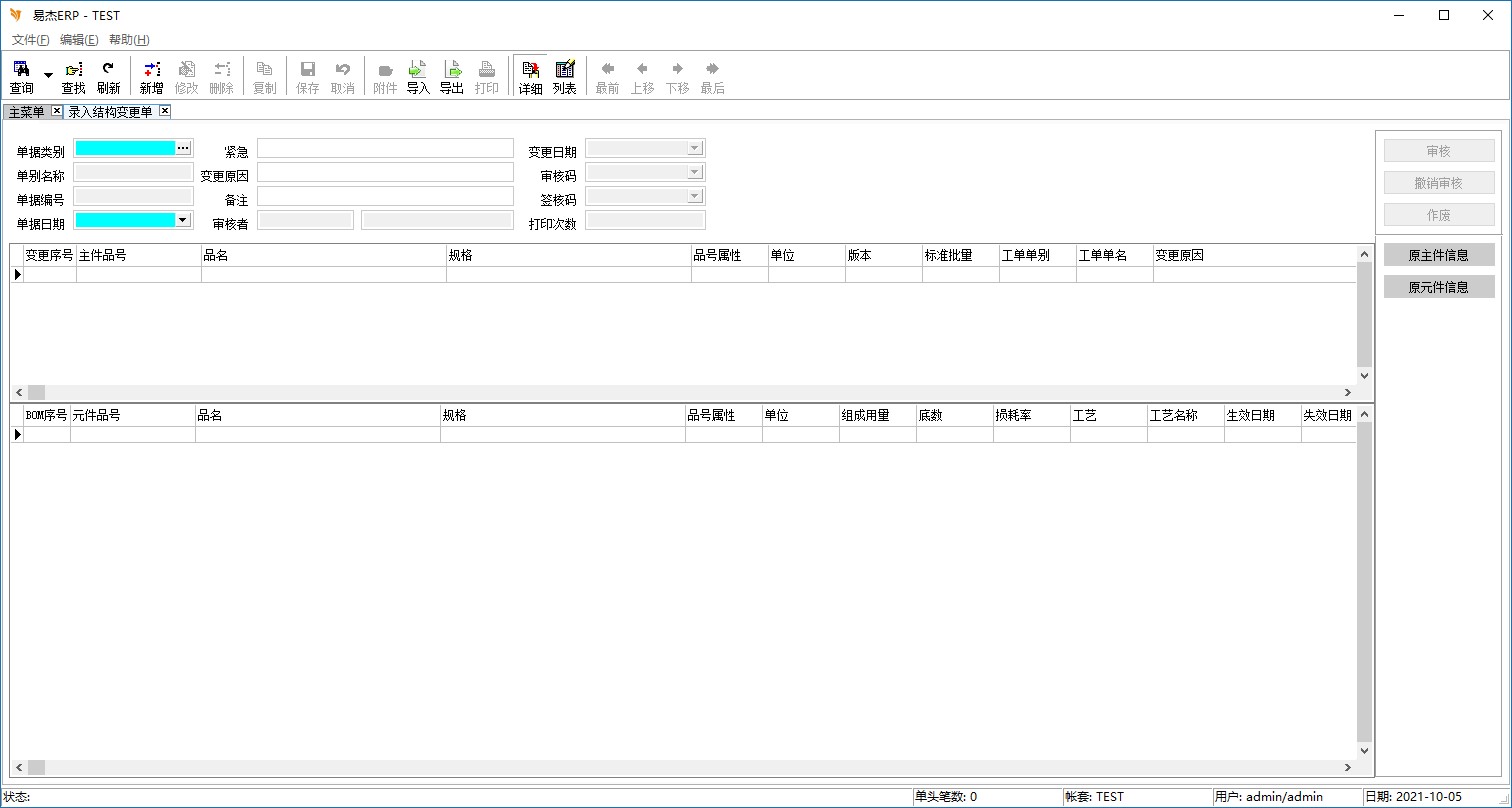Close the 录入结构变更单 tab

point(165,111)
